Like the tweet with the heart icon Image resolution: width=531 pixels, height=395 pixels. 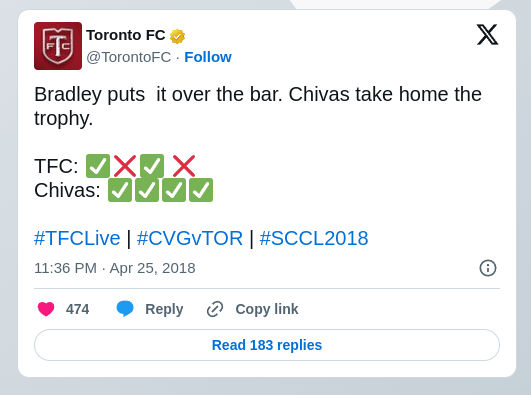click(x=46, y=309)
